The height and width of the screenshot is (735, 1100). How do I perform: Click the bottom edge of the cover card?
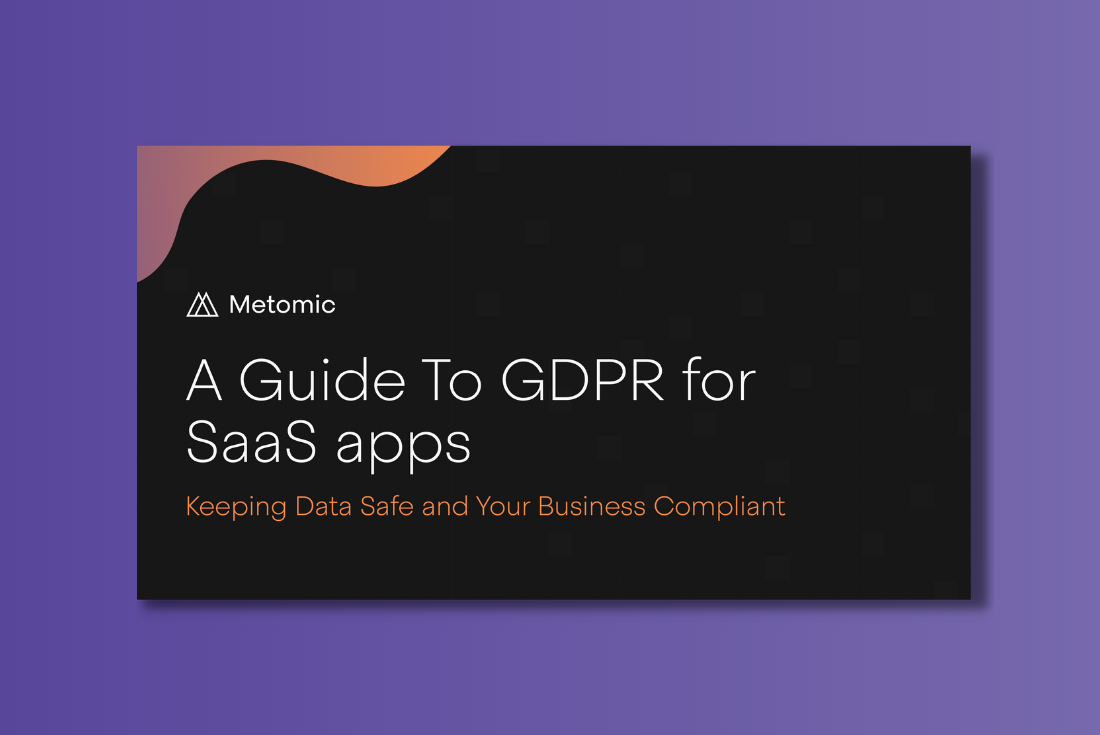[x=555, y=596]
